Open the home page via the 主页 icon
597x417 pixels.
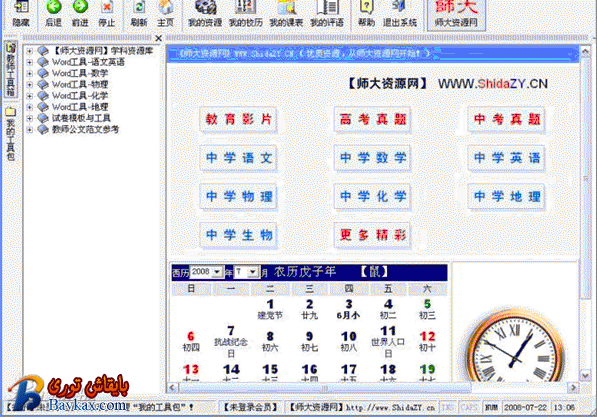[166, 13]
